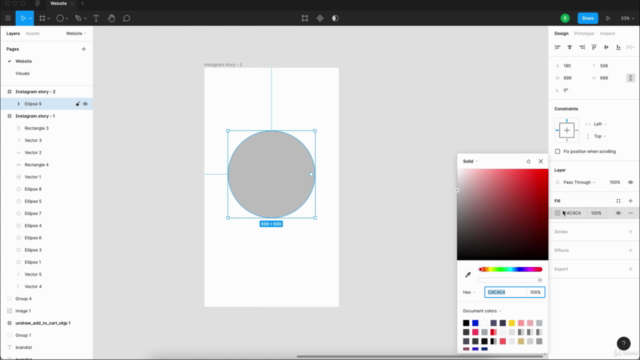
Task: Click Align vertical centers icon
Action: (606, 47)
